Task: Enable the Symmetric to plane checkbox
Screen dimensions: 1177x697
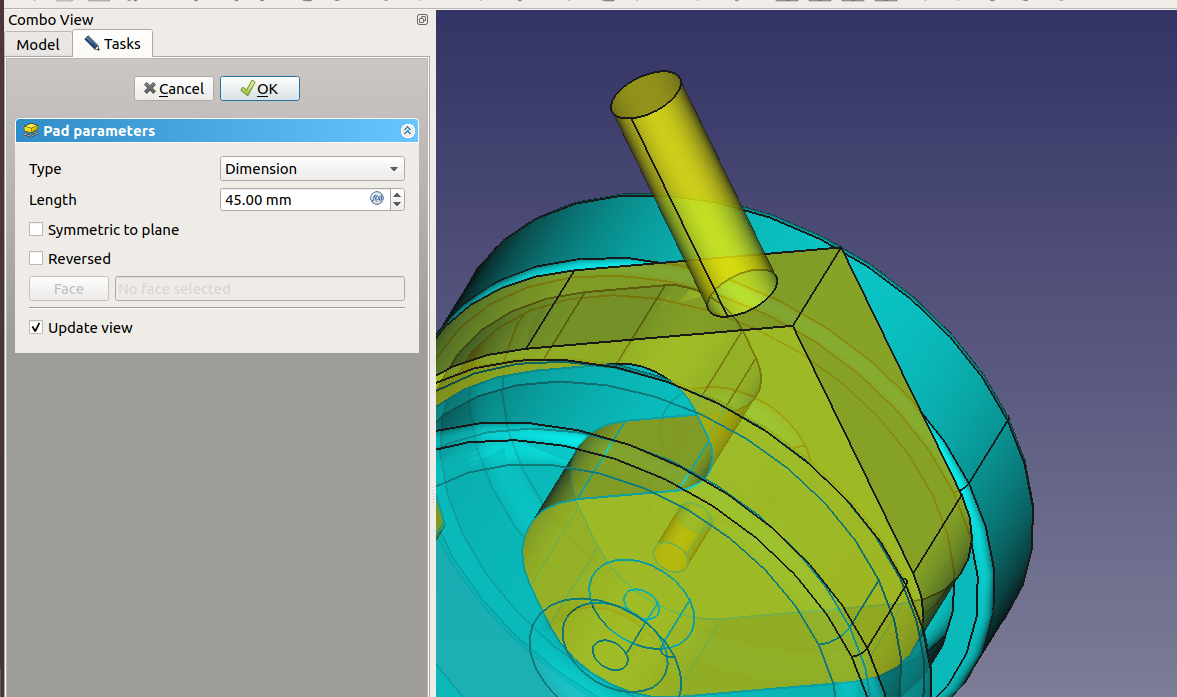Action: point(37,230)
